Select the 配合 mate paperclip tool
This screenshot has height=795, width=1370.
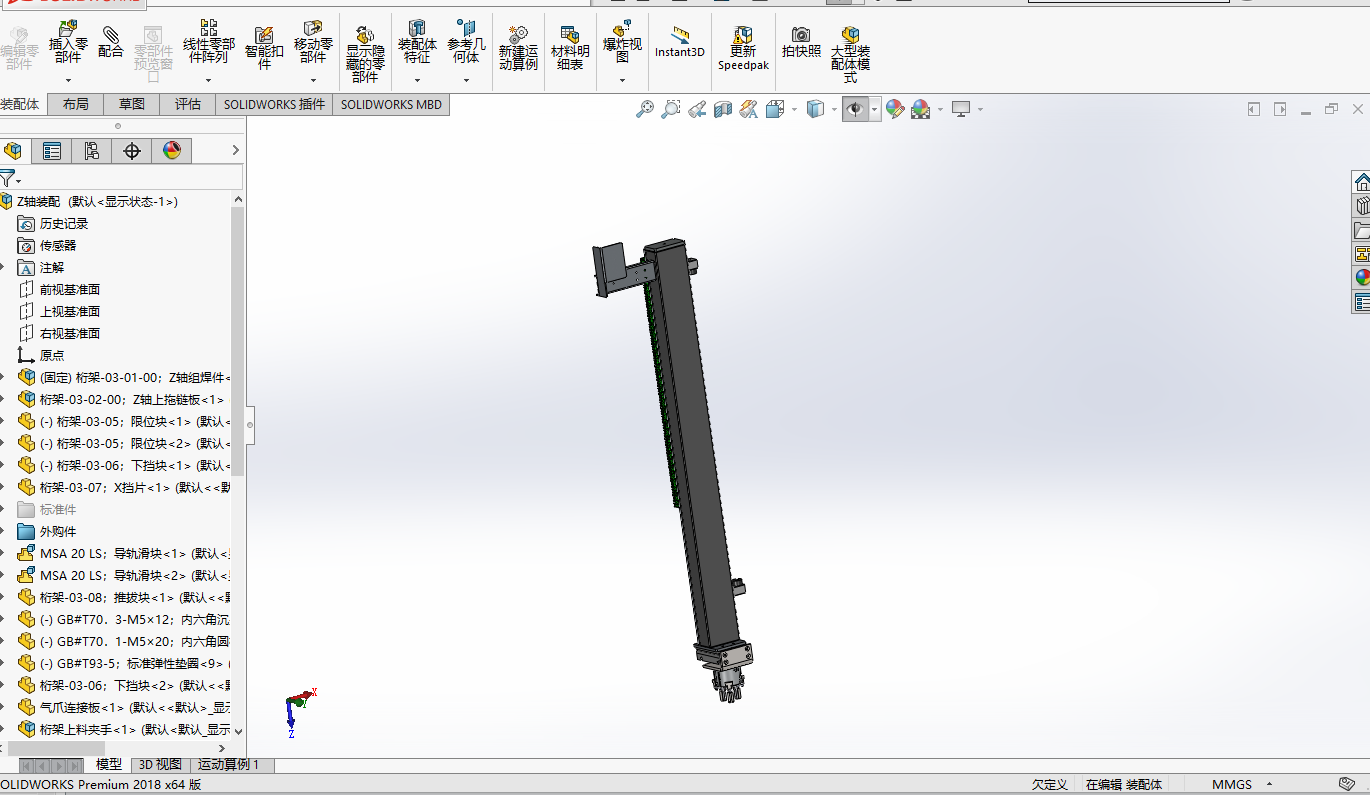[x=110, y=43]
